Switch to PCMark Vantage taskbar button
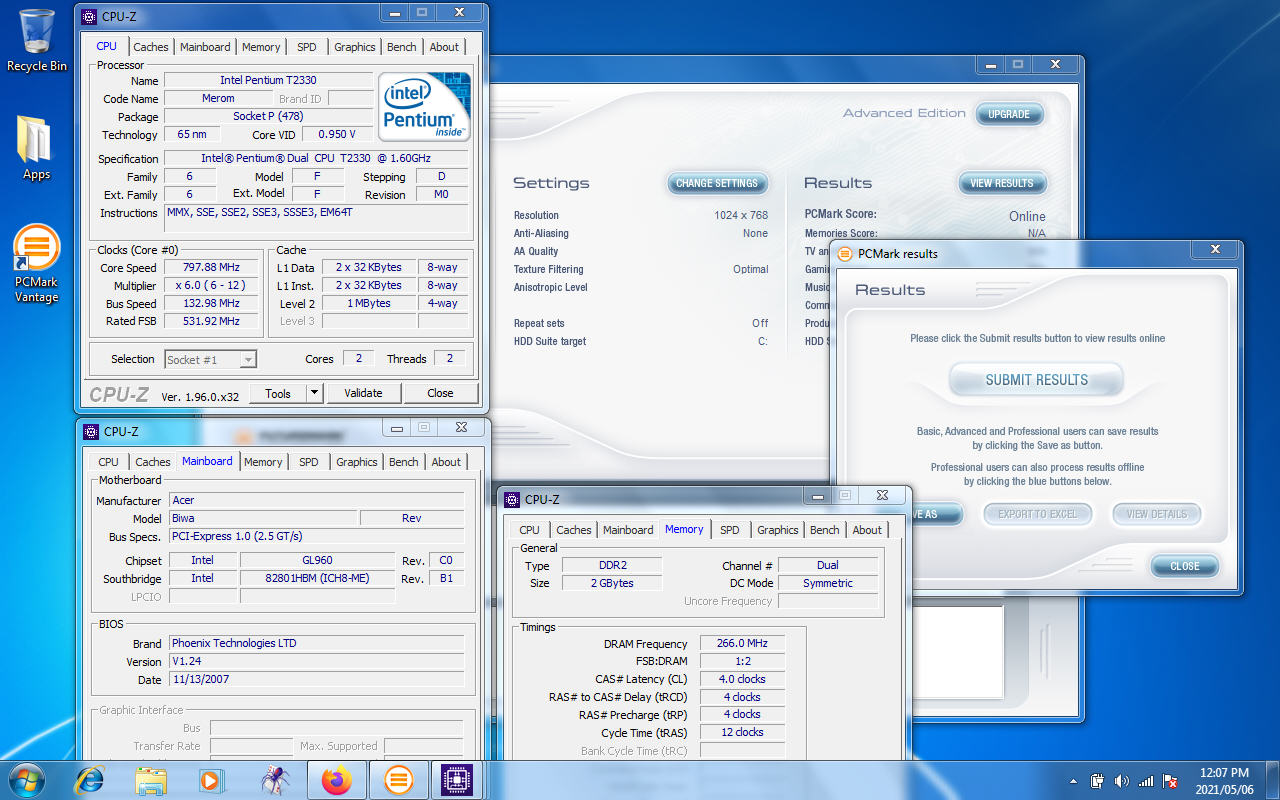1280x800 pixels. 398,780
